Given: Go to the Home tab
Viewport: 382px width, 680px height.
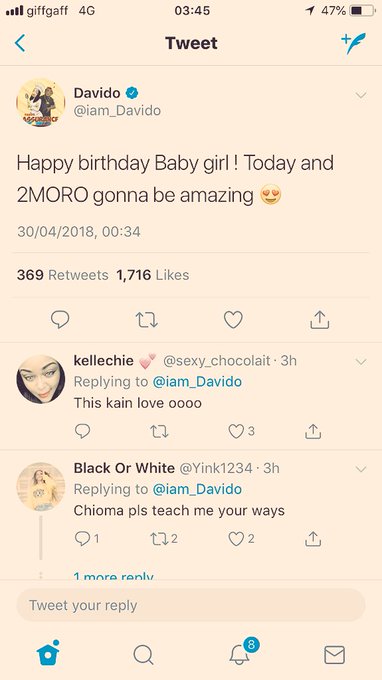Looking at the screenshot, I should tap(48, 653).
